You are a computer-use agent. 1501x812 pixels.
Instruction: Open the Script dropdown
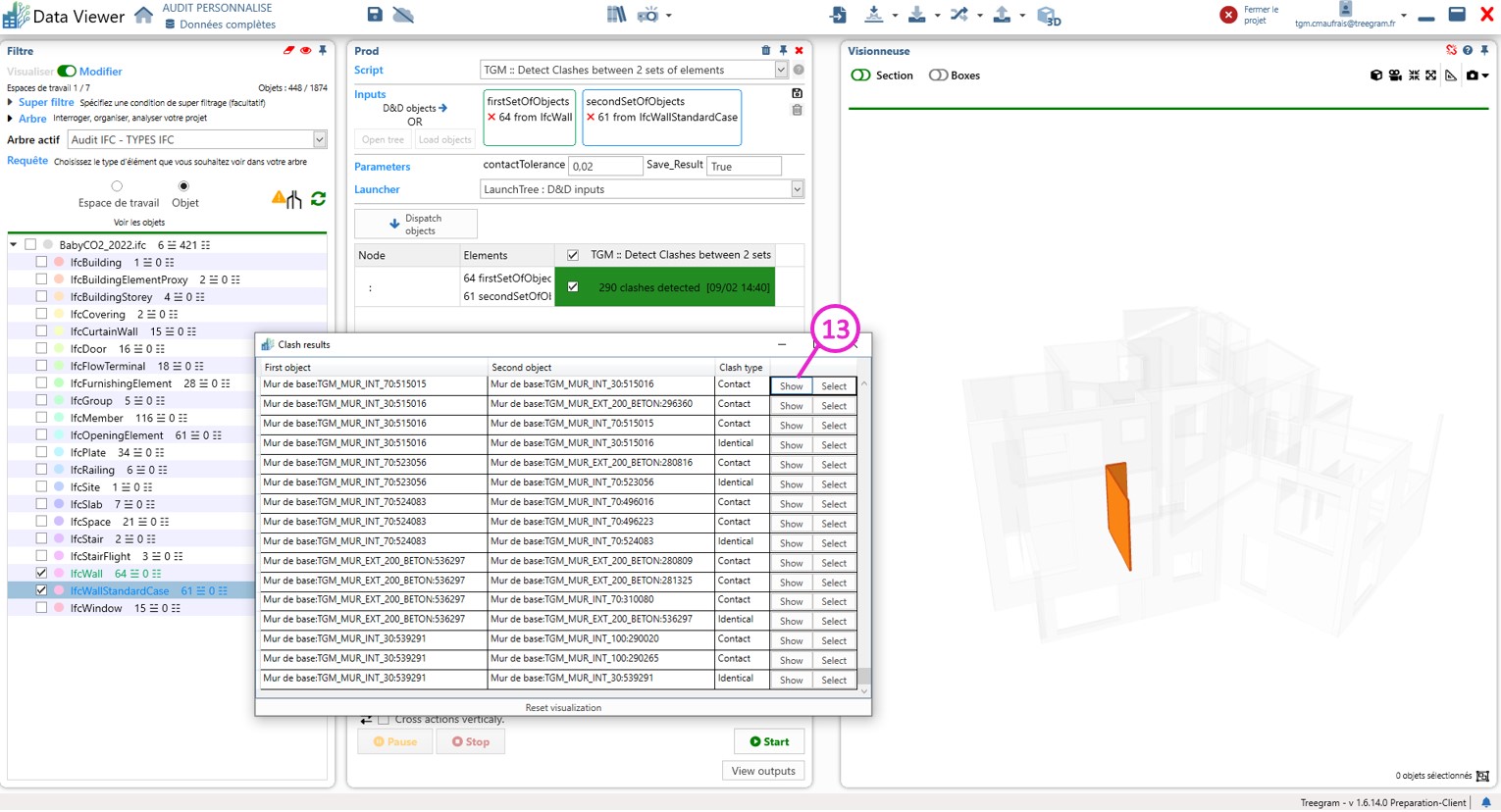point(781,70)
